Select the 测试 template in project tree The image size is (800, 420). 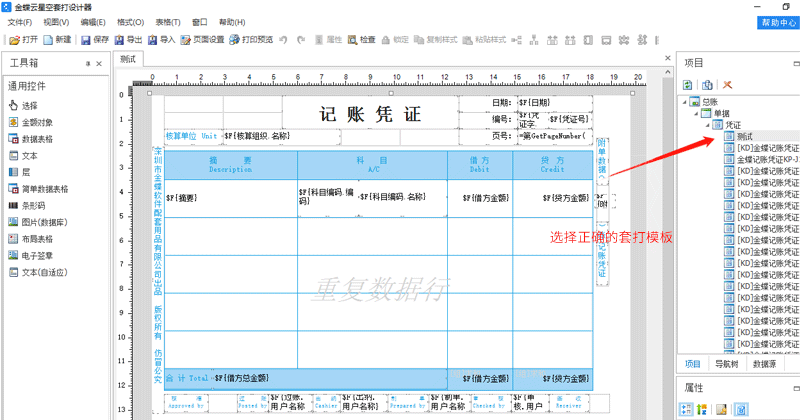(x=744, y=136)
